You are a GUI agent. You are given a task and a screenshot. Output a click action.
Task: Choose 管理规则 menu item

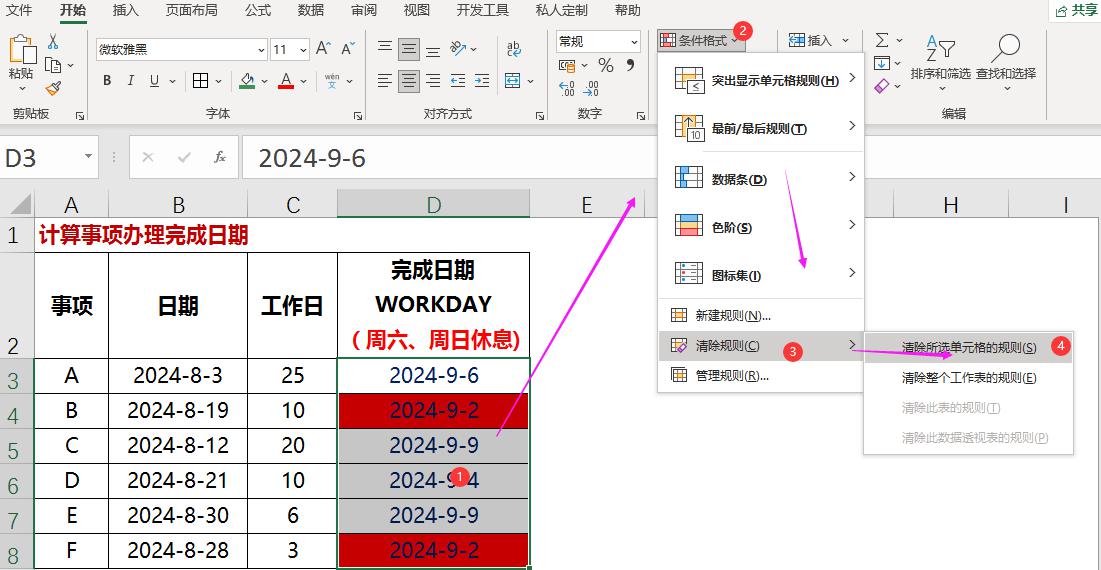(x=761, y=376)
